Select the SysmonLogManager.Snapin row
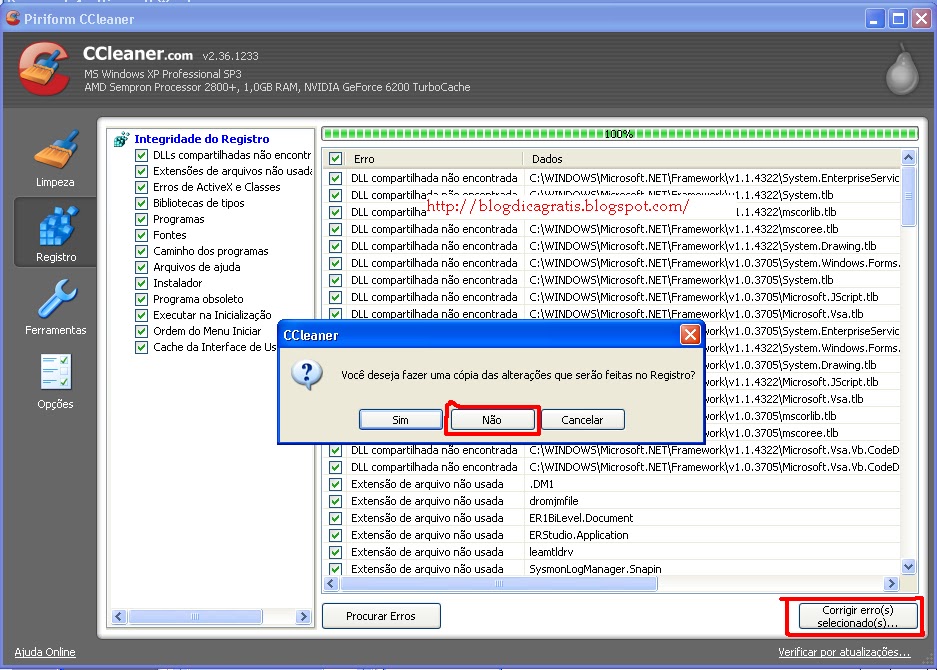Viewport: 937px width, 670px height. tap(612, 569)
